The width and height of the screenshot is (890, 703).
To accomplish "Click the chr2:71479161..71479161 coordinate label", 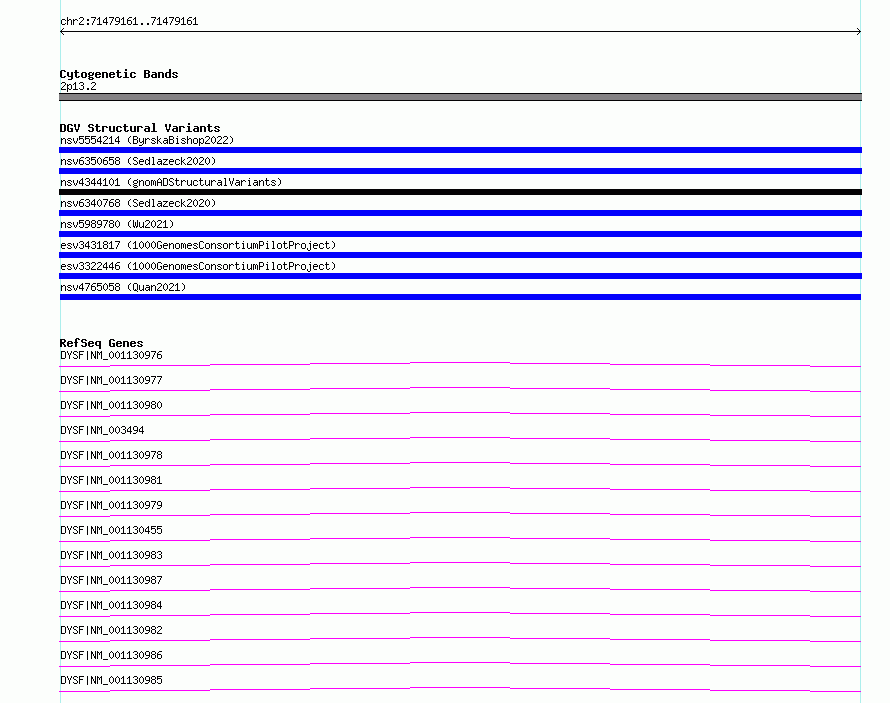I will point(129,22).
